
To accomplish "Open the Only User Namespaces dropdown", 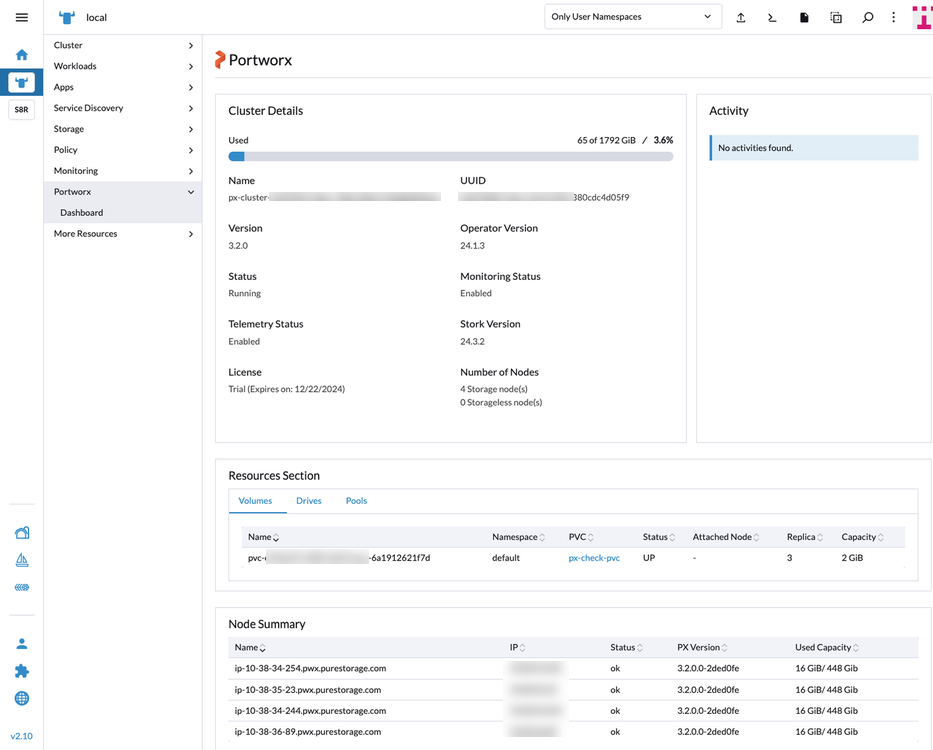I will tap(633, 16).
